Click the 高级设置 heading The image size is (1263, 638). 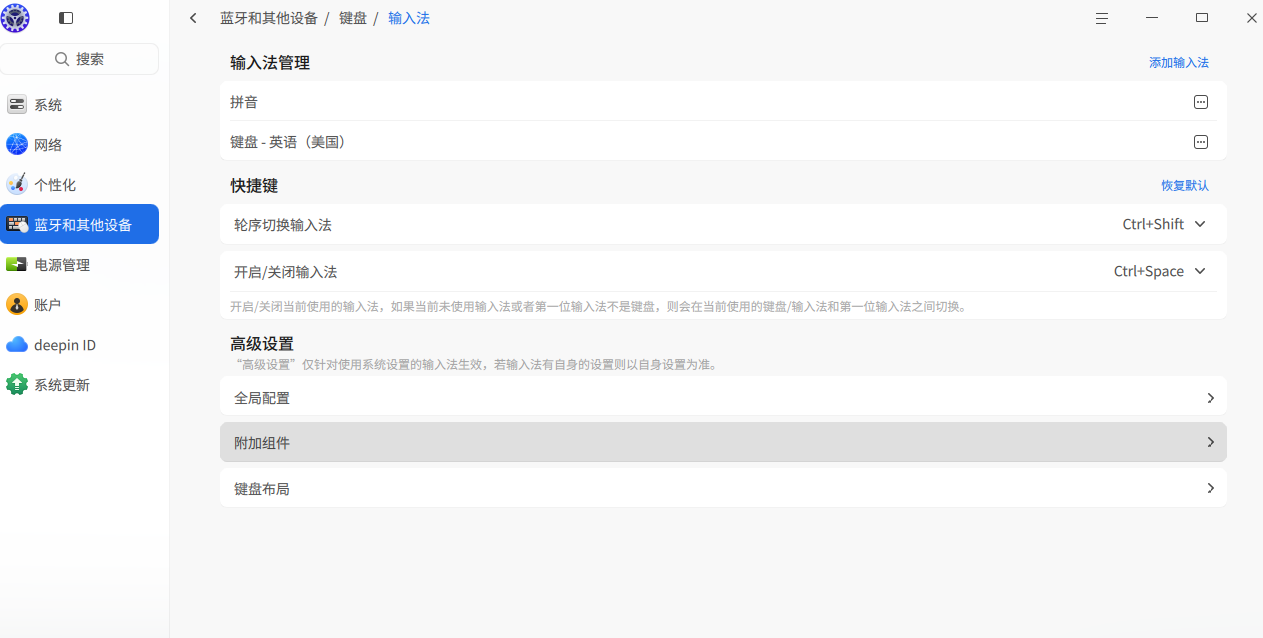coord(262,344)
